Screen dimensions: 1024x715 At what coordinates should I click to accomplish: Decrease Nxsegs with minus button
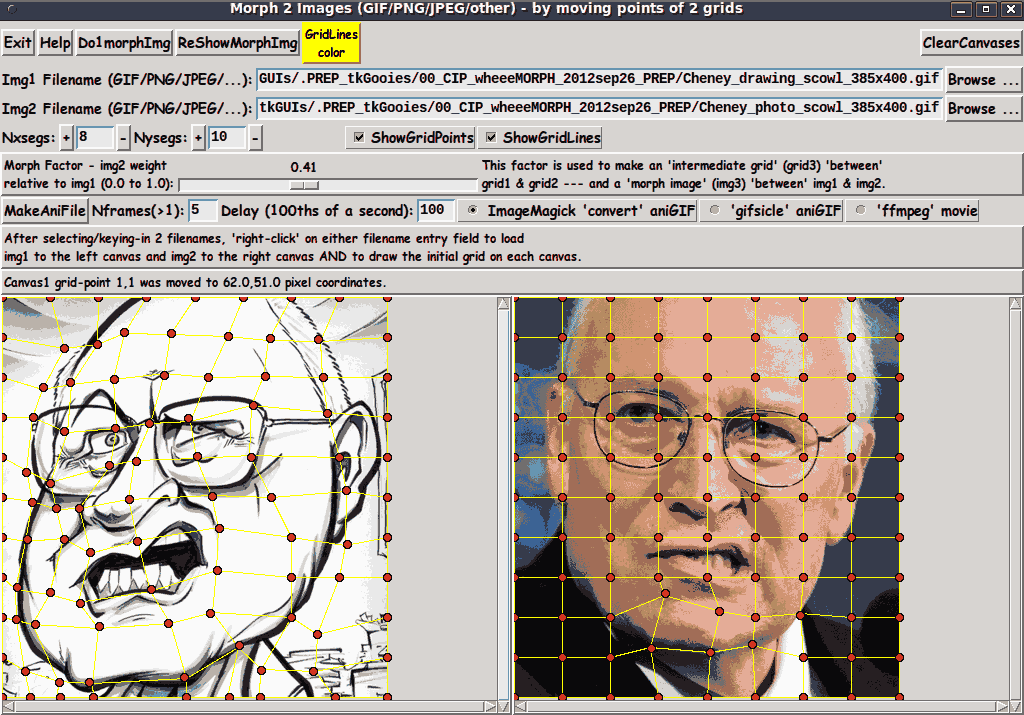click(x=123, y=138)
